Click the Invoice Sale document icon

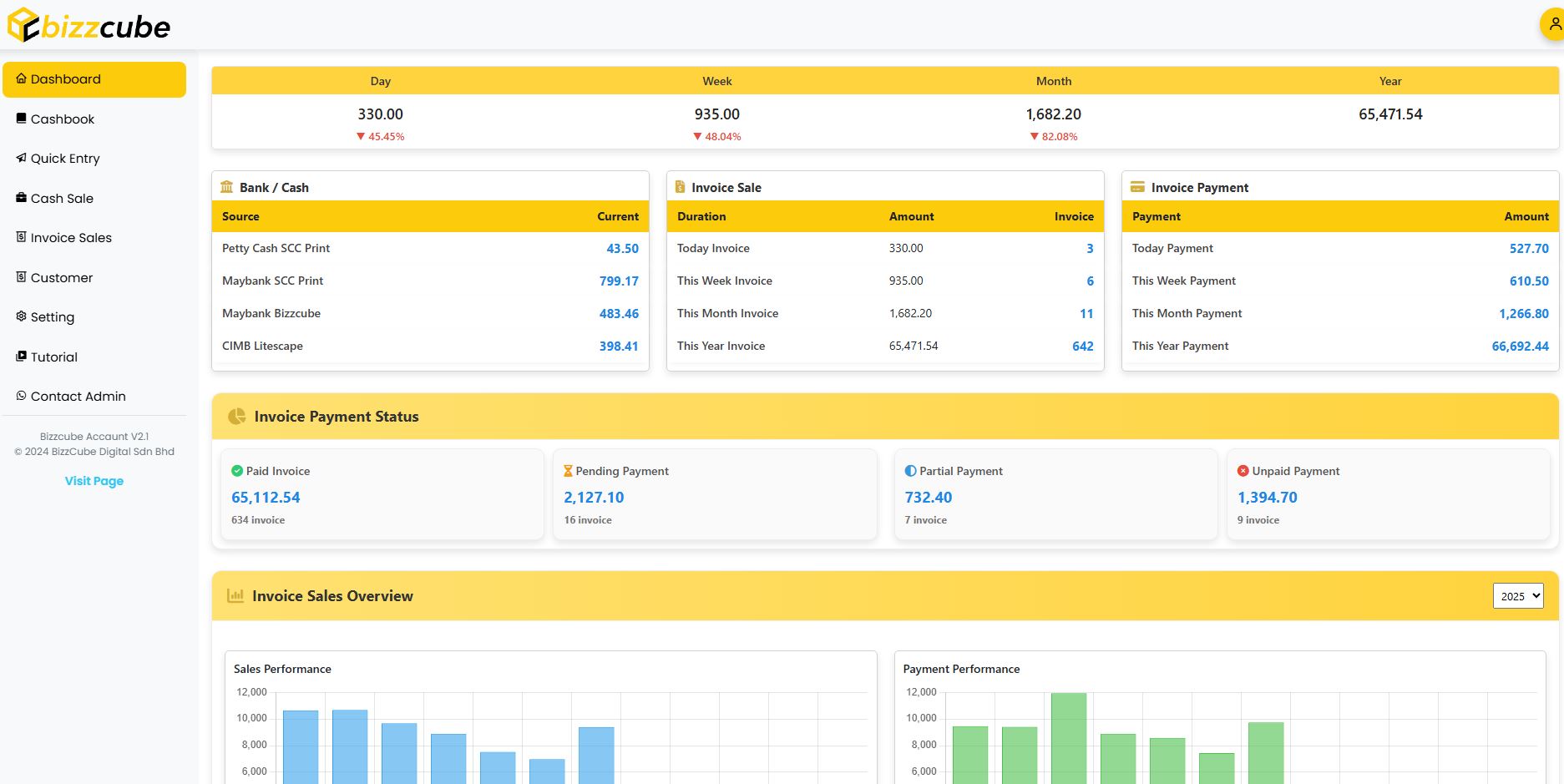click(680, 187)
